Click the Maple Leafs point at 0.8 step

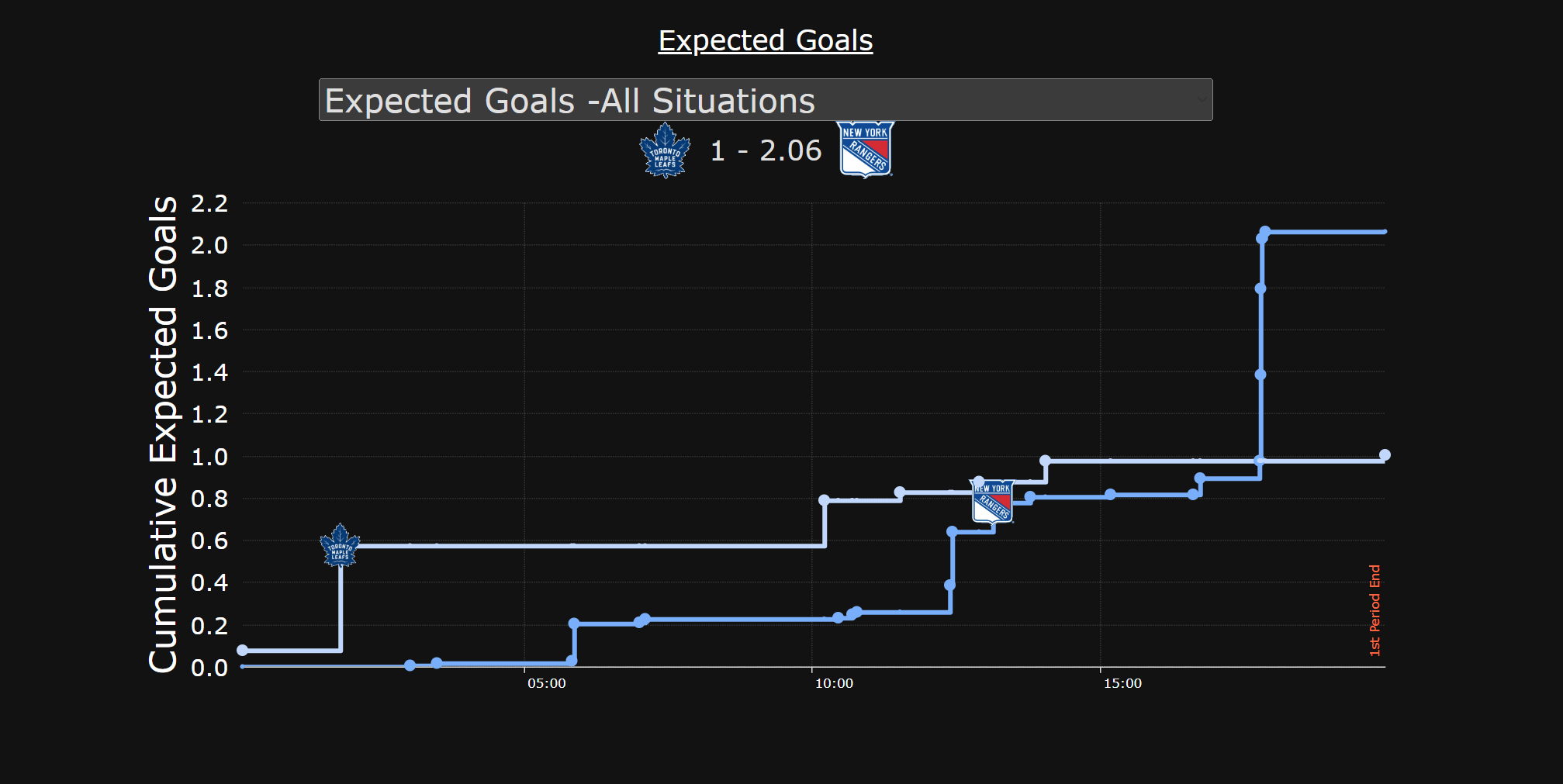(825, 500)
